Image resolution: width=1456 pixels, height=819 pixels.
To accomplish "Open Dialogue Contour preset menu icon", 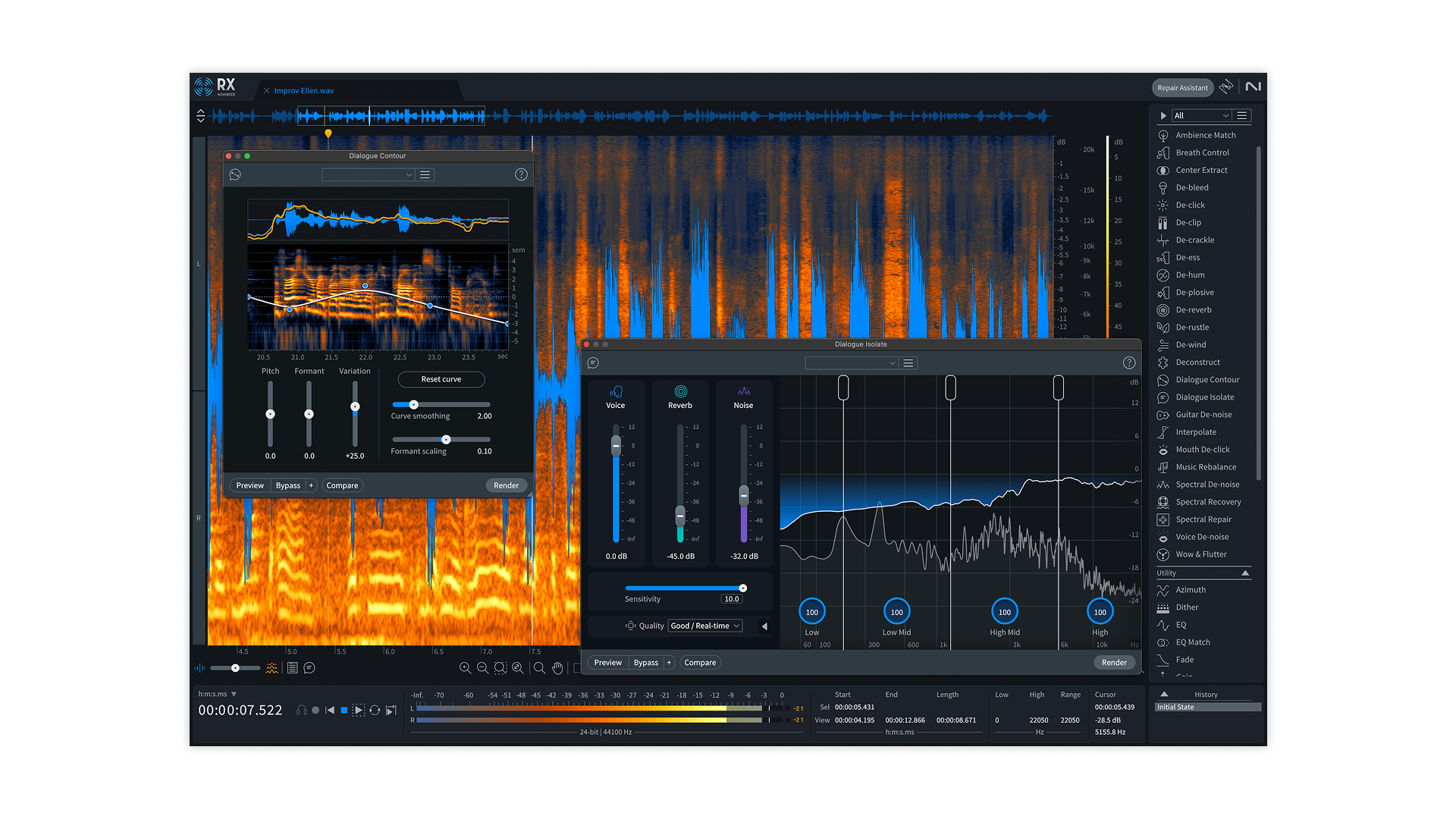I will coord(425,175).
